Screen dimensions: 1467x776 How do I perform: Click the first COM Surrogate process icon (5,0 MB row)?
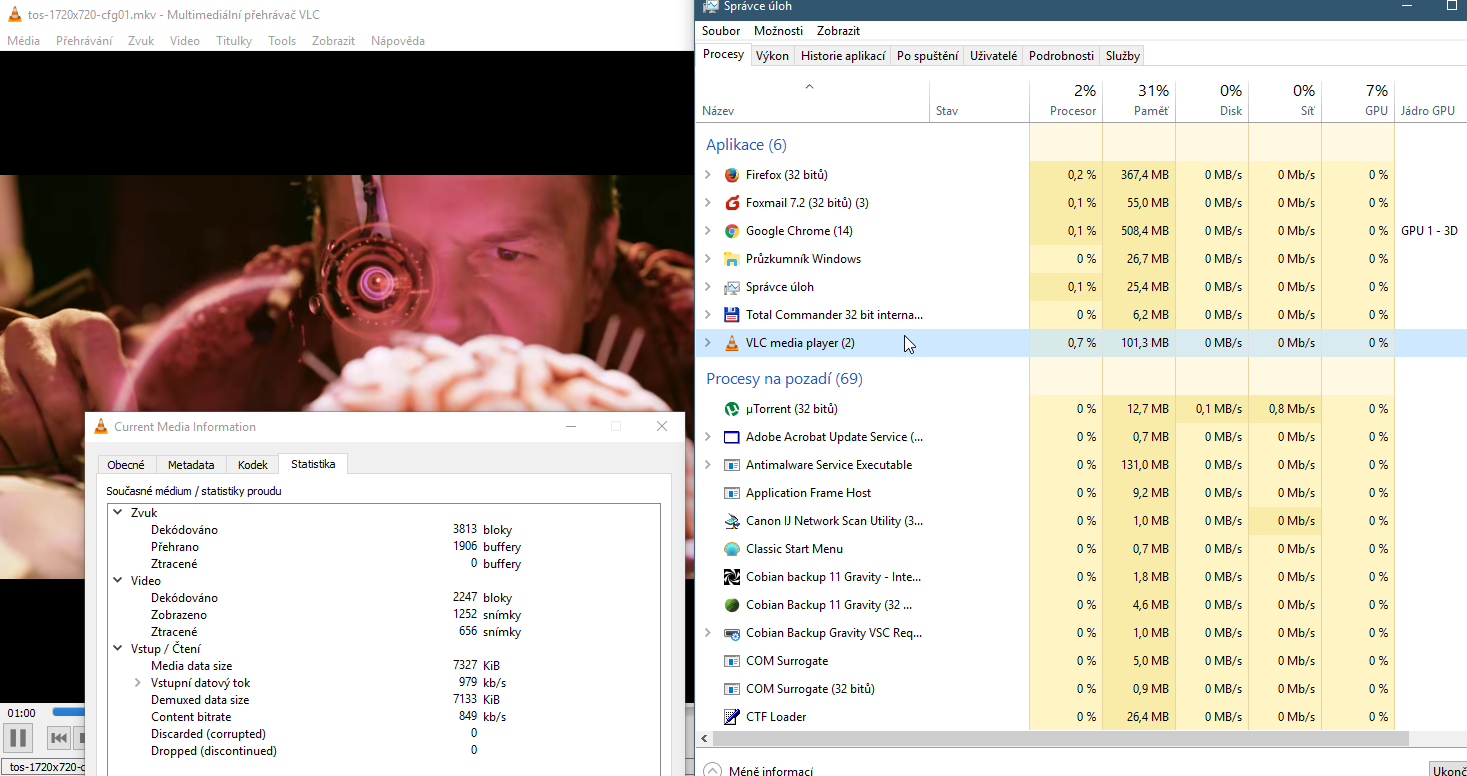coord(731,661)
